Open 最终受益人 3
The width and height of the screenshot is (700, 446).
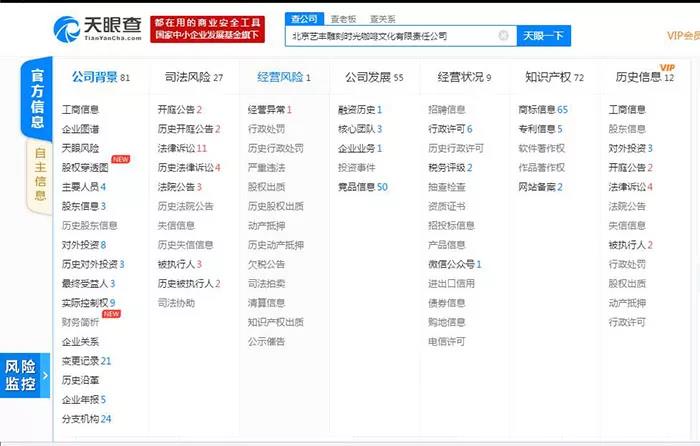88,283
